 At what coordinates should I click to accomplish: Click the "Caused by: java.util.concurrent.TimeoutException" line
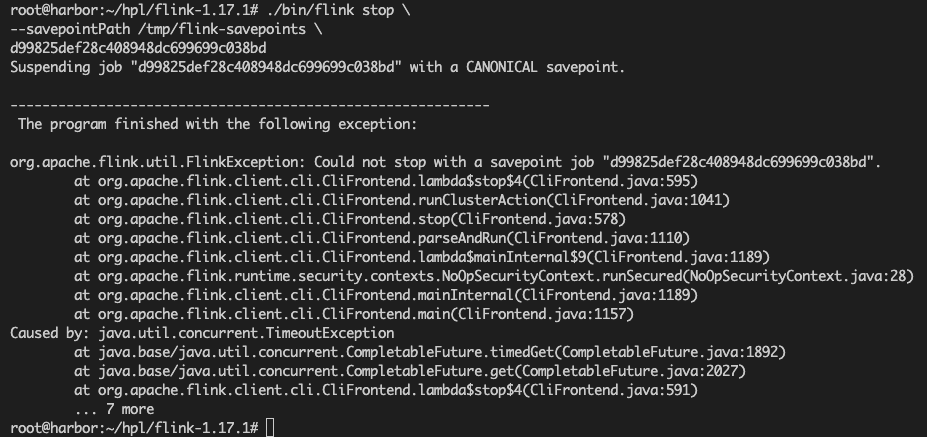[x=202, y=333]
